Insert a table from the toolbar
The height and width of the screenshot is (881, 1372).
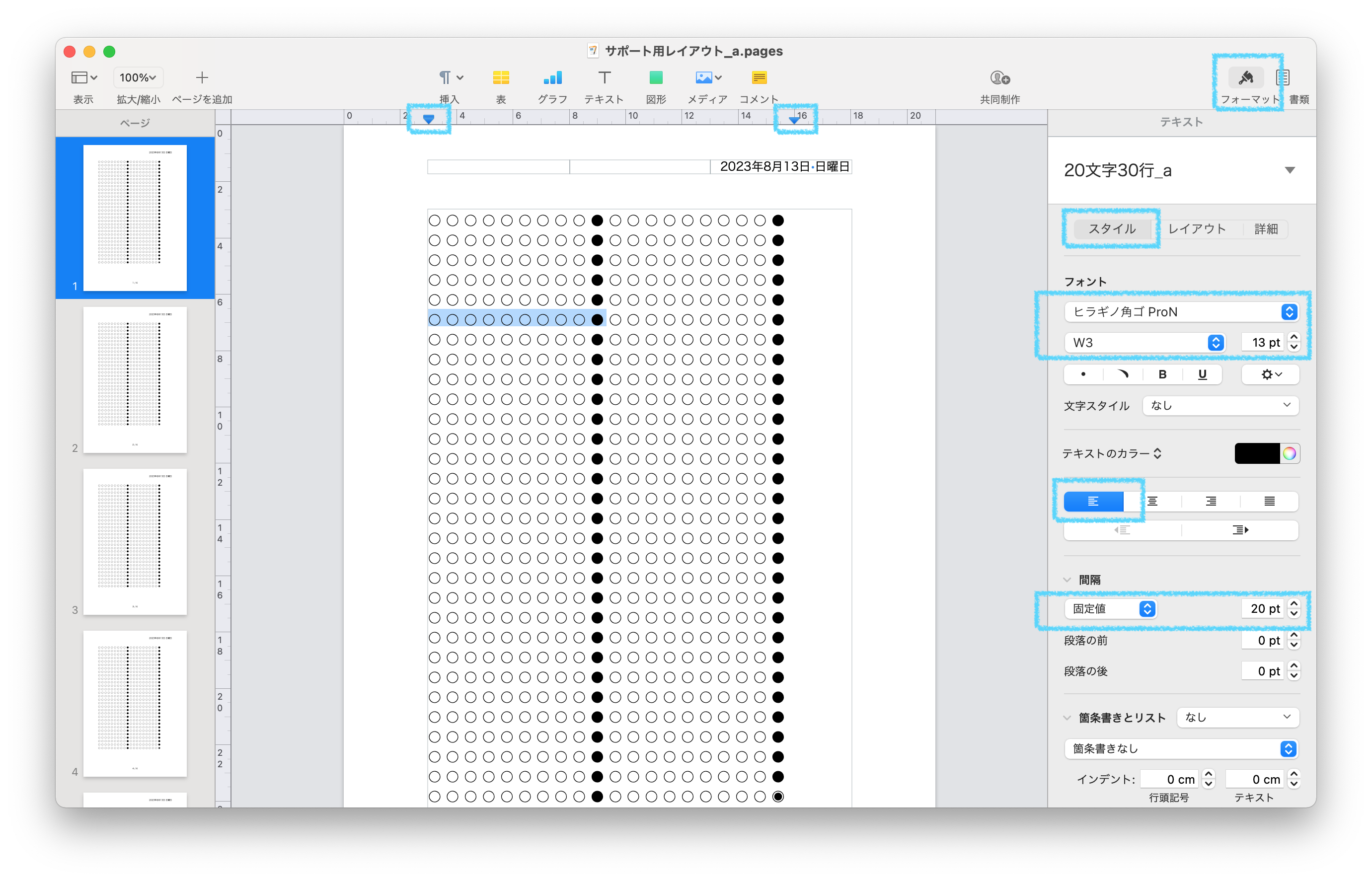tap(501, 78)
